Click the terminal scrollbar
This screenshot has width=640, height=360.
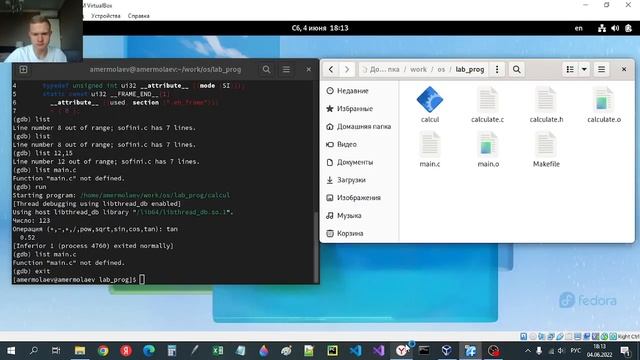click(x=316, y=247)
